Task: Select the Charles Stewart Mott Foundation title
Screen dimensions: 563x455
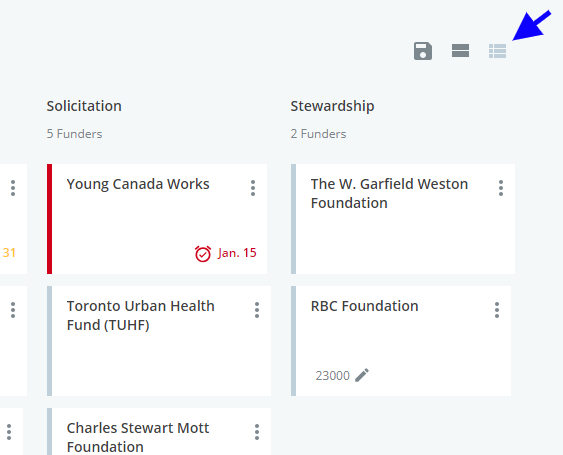Action: (x=138, y=437)
